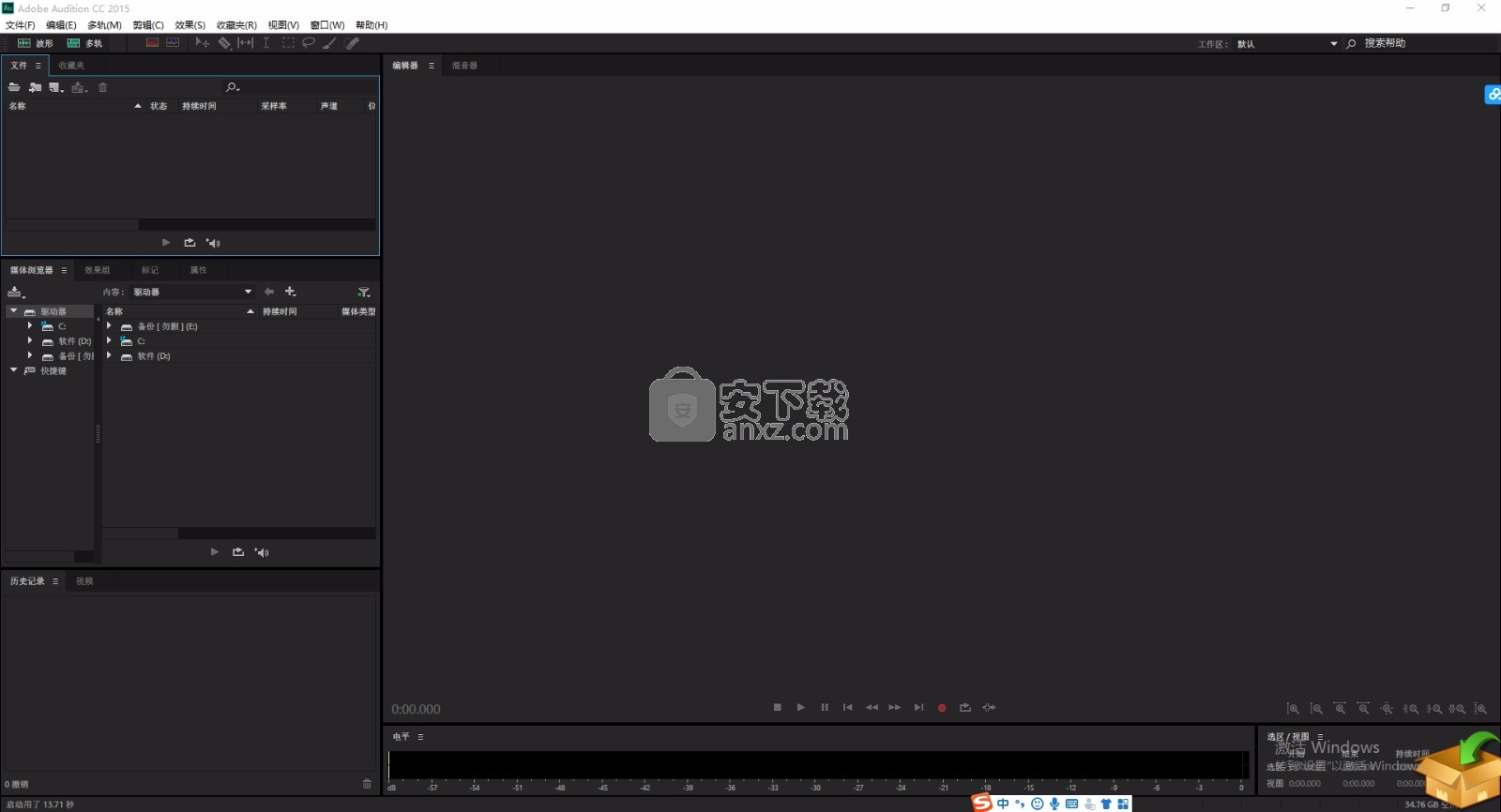Switch to the 混音器 tab
The width and height of the screenshot is (1501, 812).
click(x=464, y=66)
